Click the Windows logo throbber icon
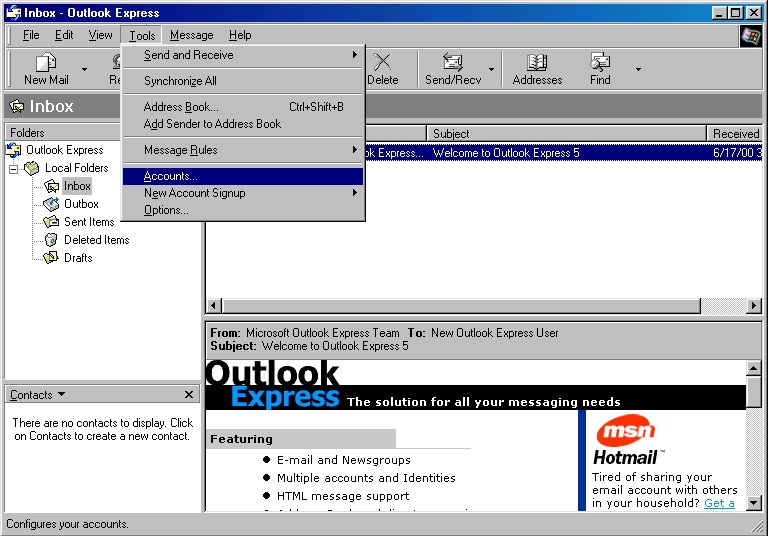Image resolution: width=768 pixels, height=536 pixels. tap(750, 36)
